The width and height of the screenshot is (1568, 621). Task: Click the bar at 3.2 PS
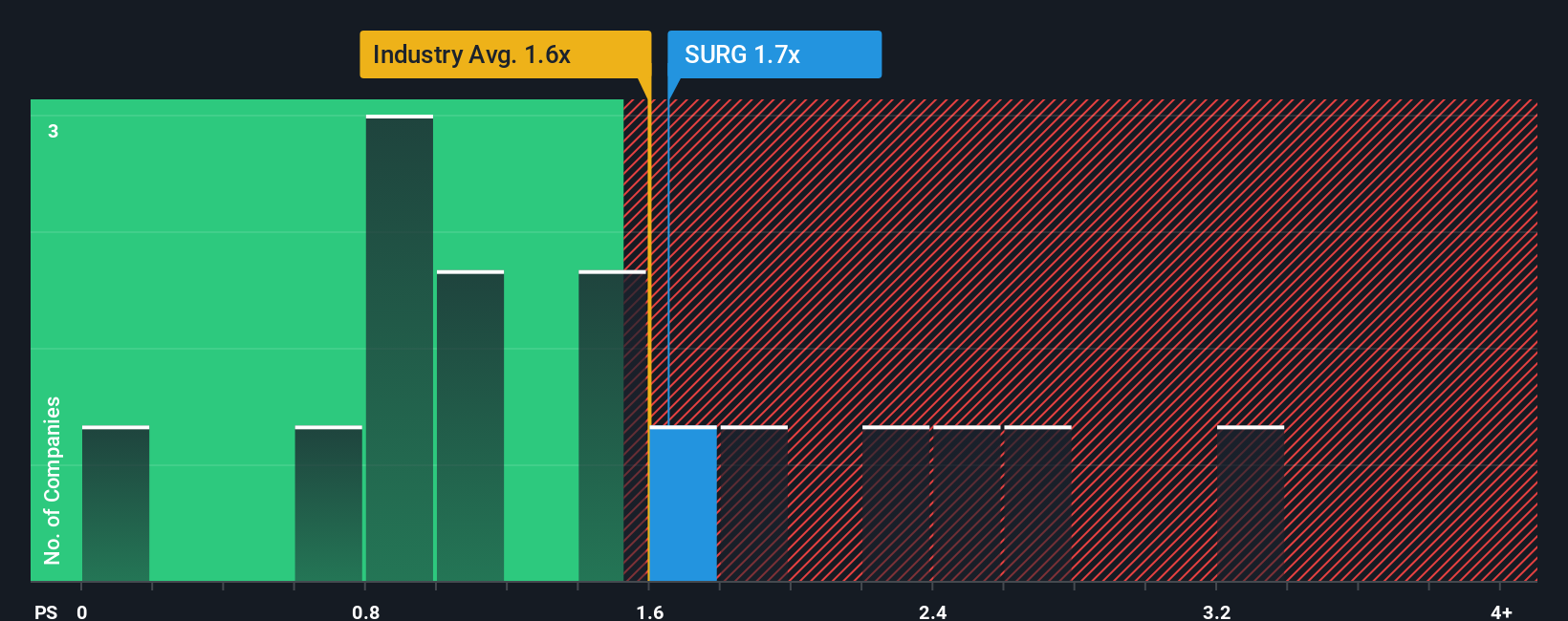[x=1251, y=503]
